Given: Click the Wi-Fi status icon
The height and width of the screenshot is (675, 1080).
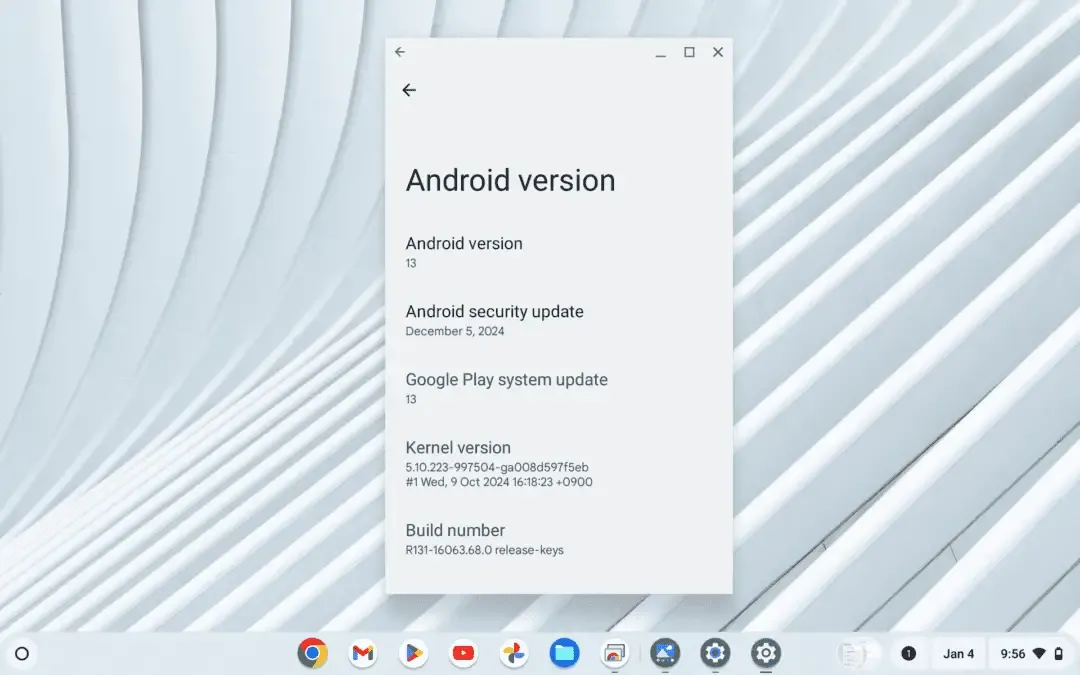Looking at the screenshot, I should click(x=1039, y=654).
